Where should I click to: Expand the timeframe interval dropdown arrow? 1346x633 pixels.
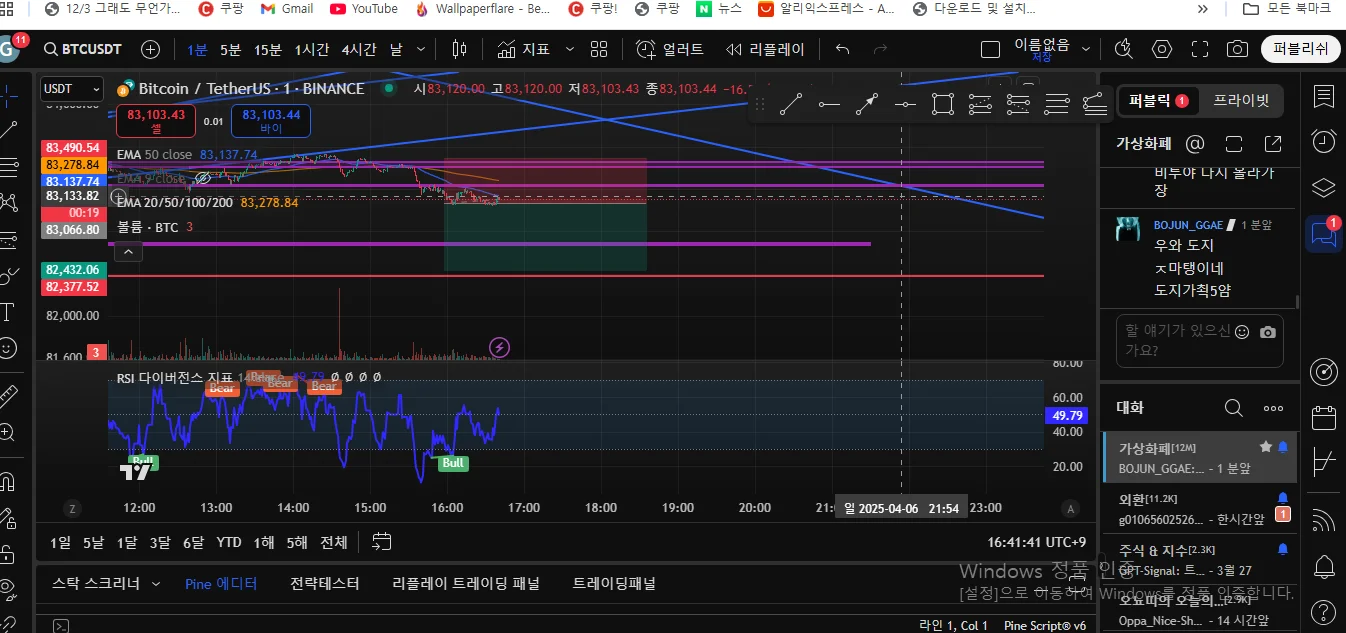[421, 49]
